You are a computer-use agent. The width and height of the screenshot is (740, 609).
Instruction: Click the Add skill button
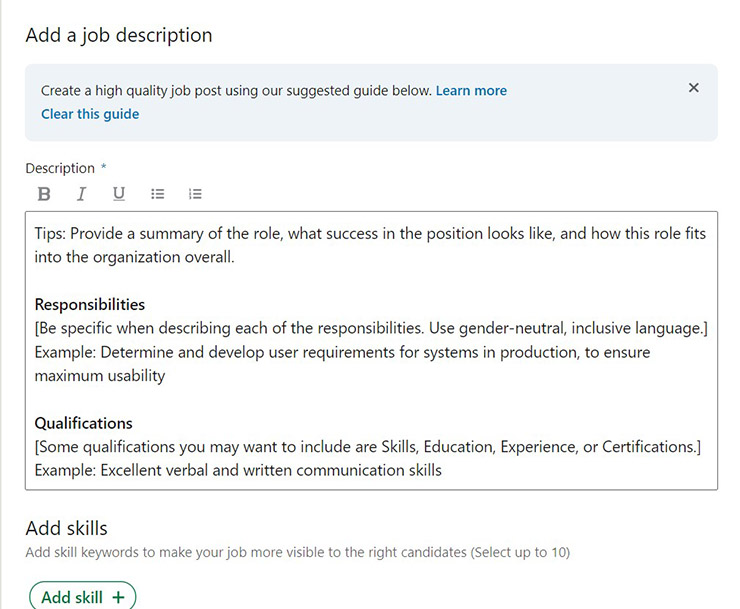83,597
